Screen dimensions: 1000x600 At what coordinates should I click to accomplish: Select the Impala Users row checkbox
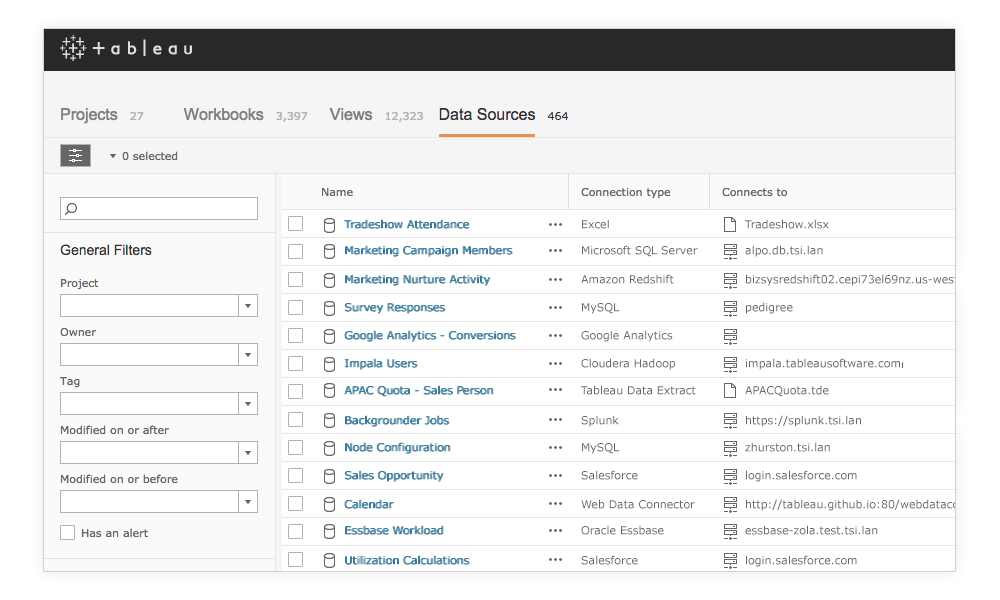(x=295, y=363)
